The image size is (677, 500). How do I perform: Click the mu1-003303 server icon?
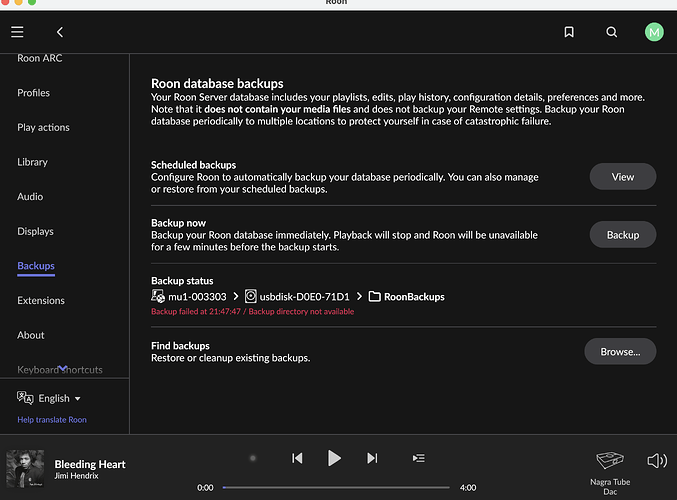tap(158, 296)
